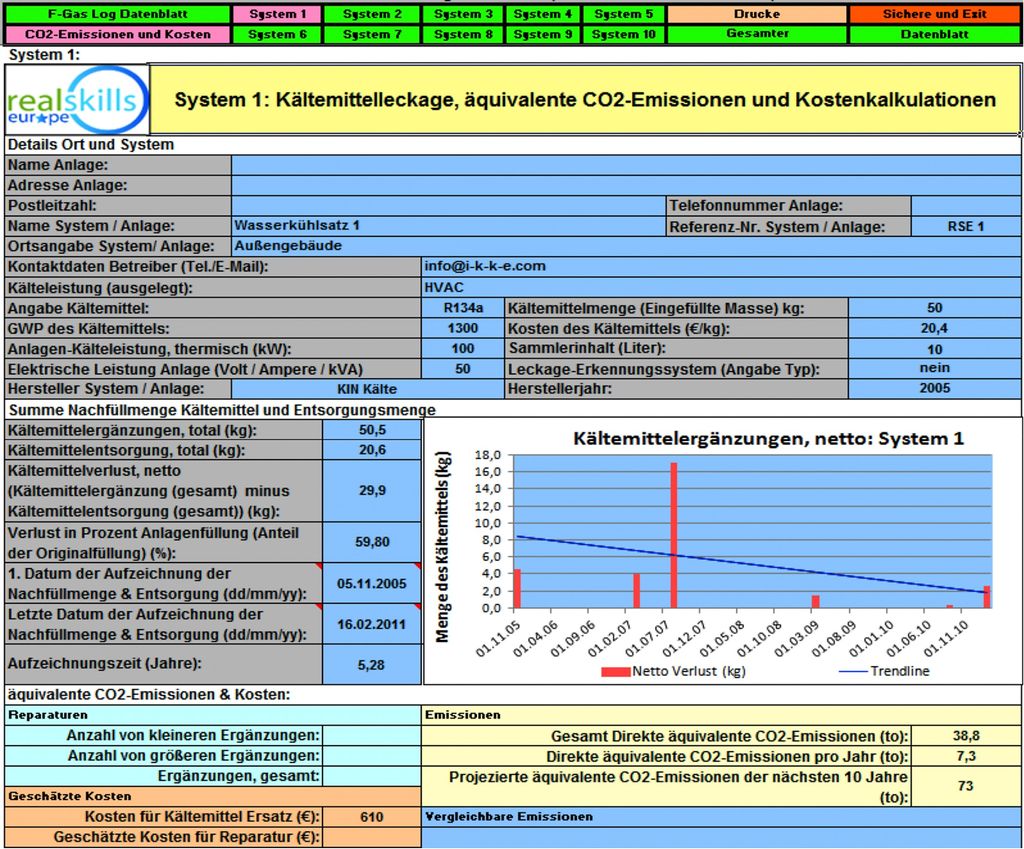This screenshot has height=849, width=1024.
Task: Click the Gesamter button
Action: 756,34
